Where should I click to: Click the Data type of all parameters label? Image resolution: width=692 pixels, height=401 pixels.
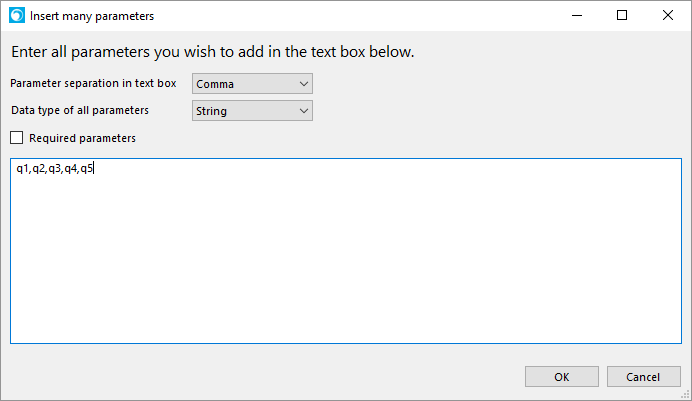point(80,110)
